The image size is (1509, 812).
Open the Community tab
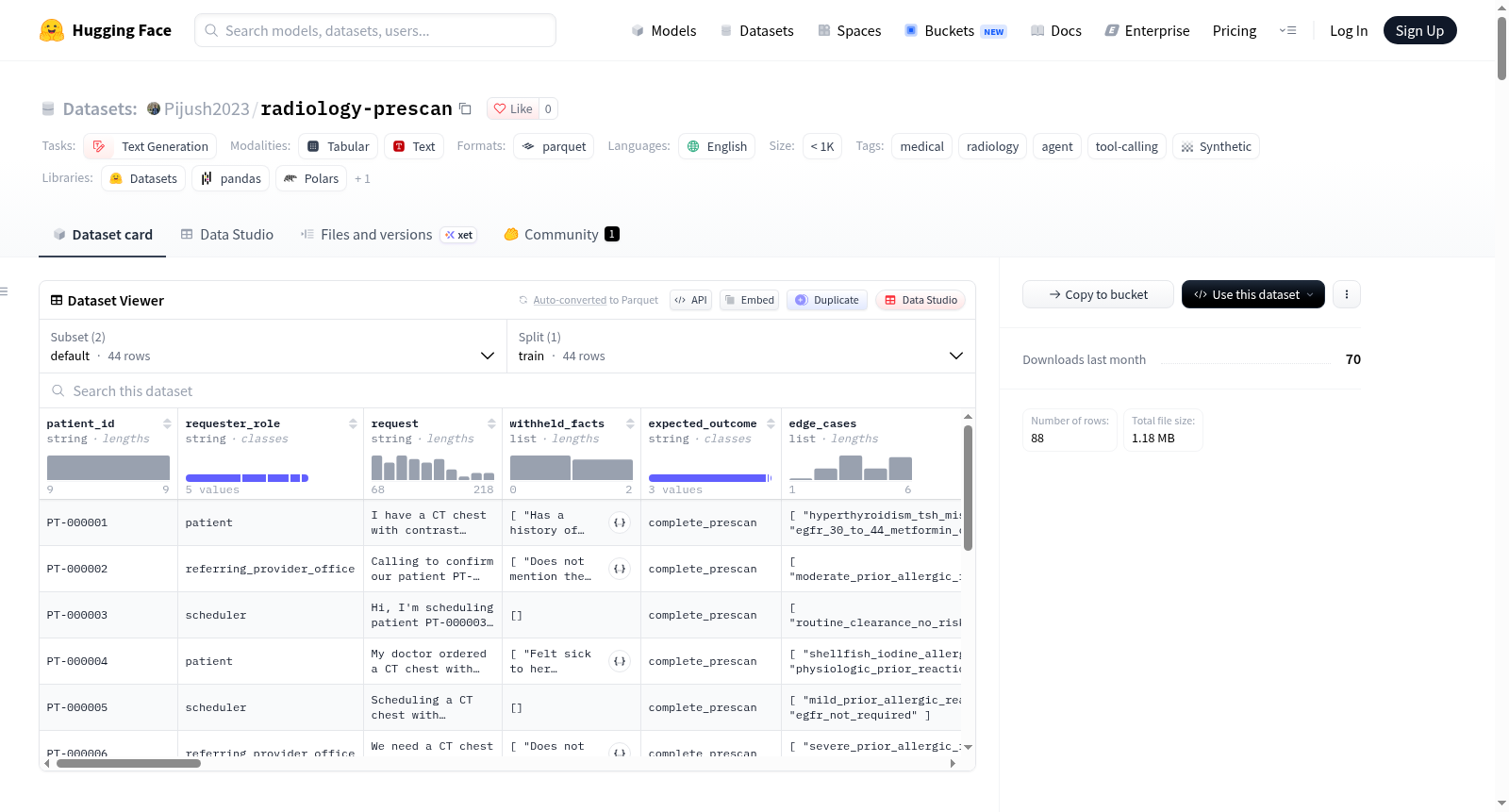(x=561, y=235)
